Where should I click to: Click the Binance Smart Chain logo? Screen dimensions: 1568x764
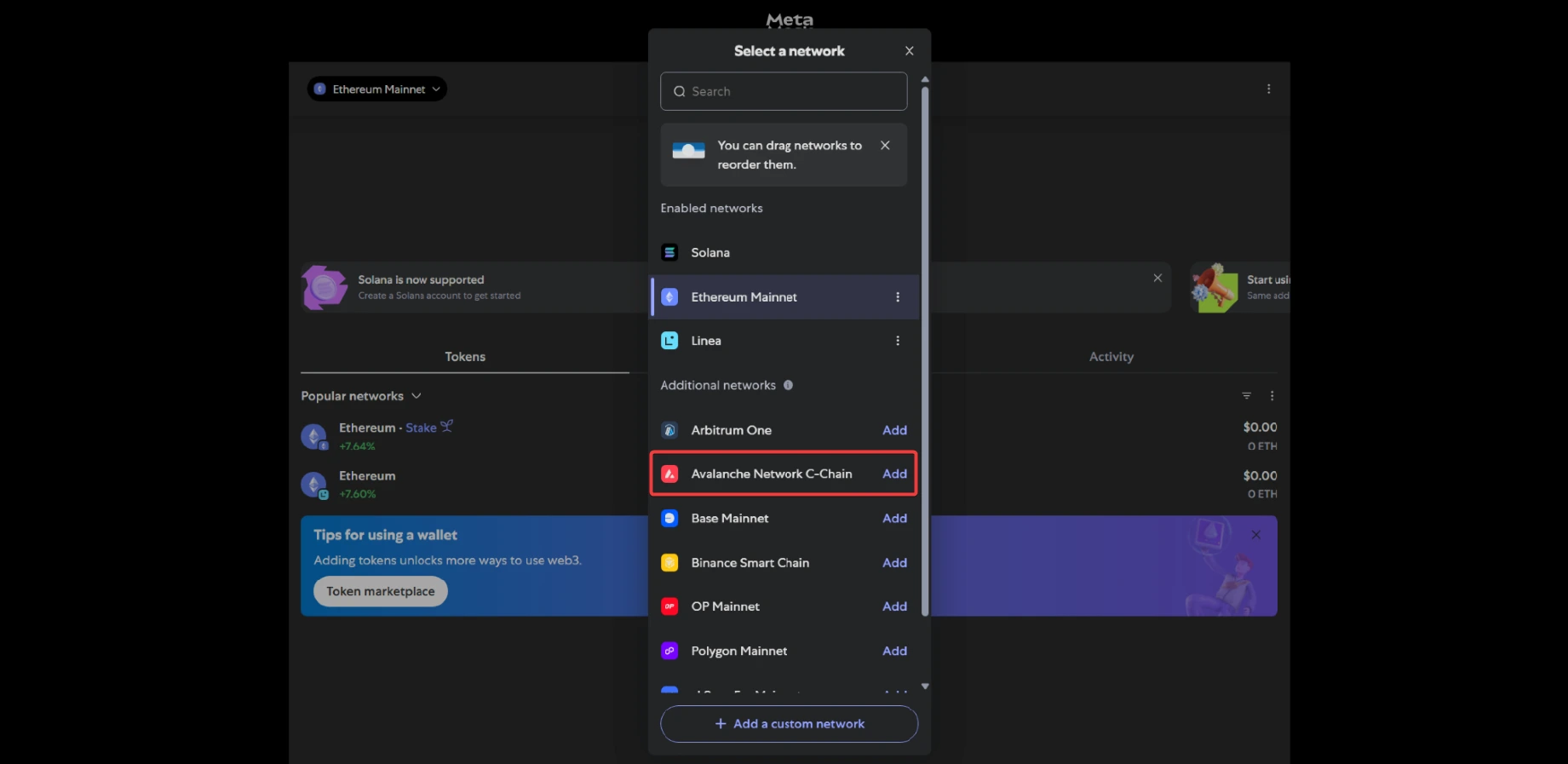[669, 563]
